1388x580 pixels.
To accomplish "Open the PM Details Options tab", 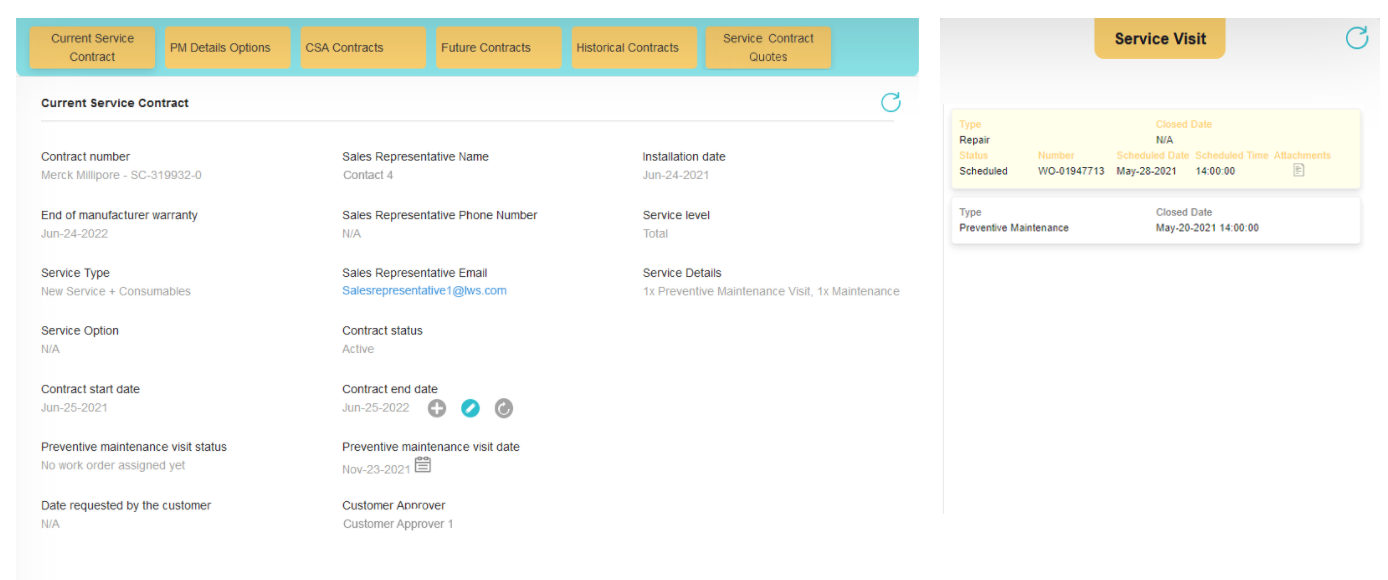I will click(x=220, y=47).
